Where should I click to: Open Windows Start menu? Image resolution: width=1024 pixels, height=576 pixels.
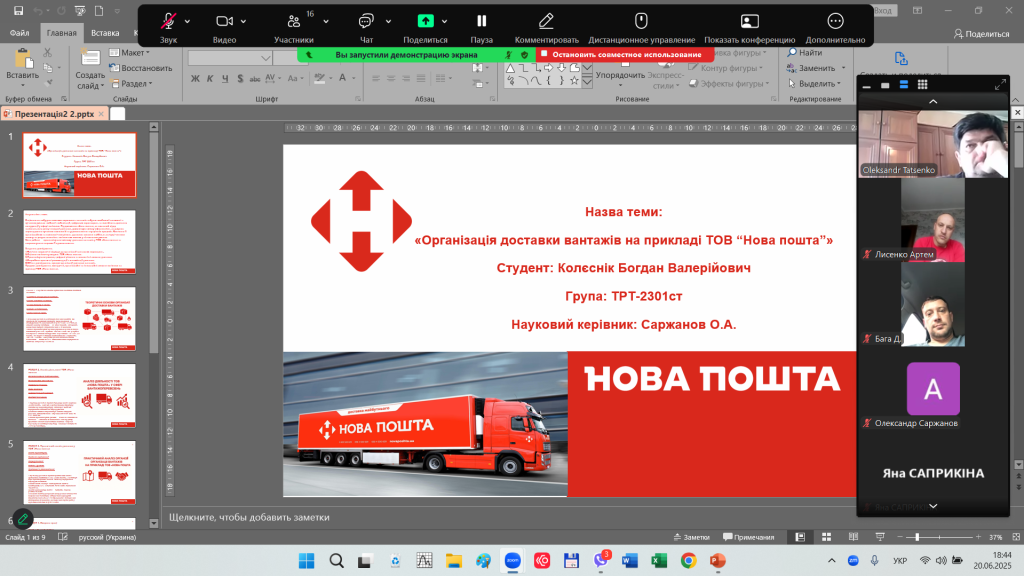pyautogui.click(x=306, y=560)
